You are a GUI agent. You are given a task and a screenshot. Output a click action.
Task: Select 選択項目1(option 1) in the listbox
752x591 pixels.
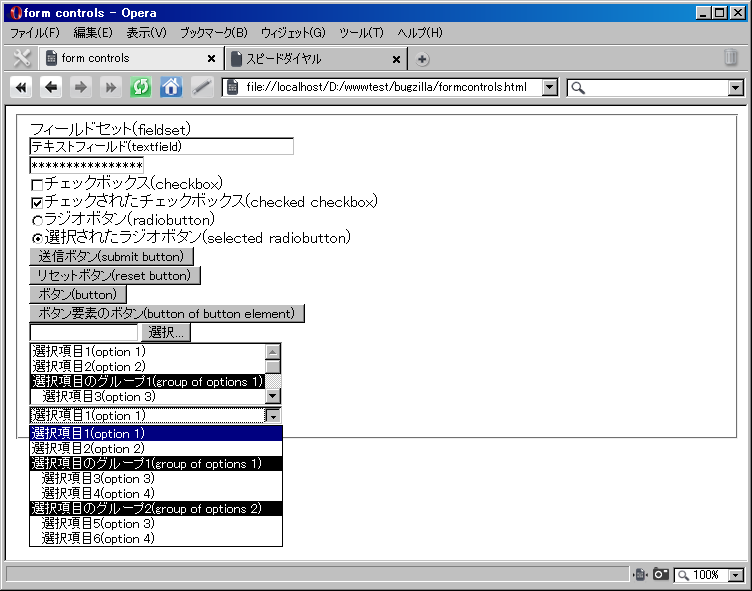[x=148, y=352]
